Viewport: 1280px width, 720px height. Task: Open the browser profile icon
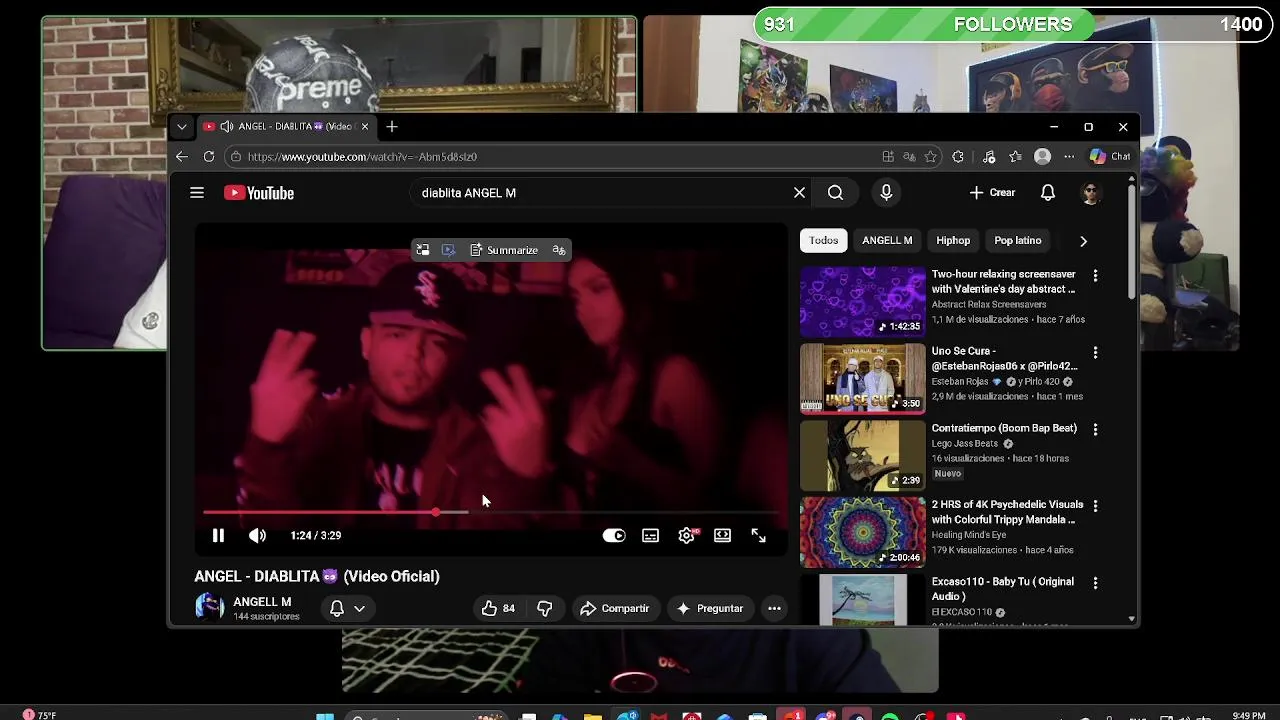tap(1042, 157)
